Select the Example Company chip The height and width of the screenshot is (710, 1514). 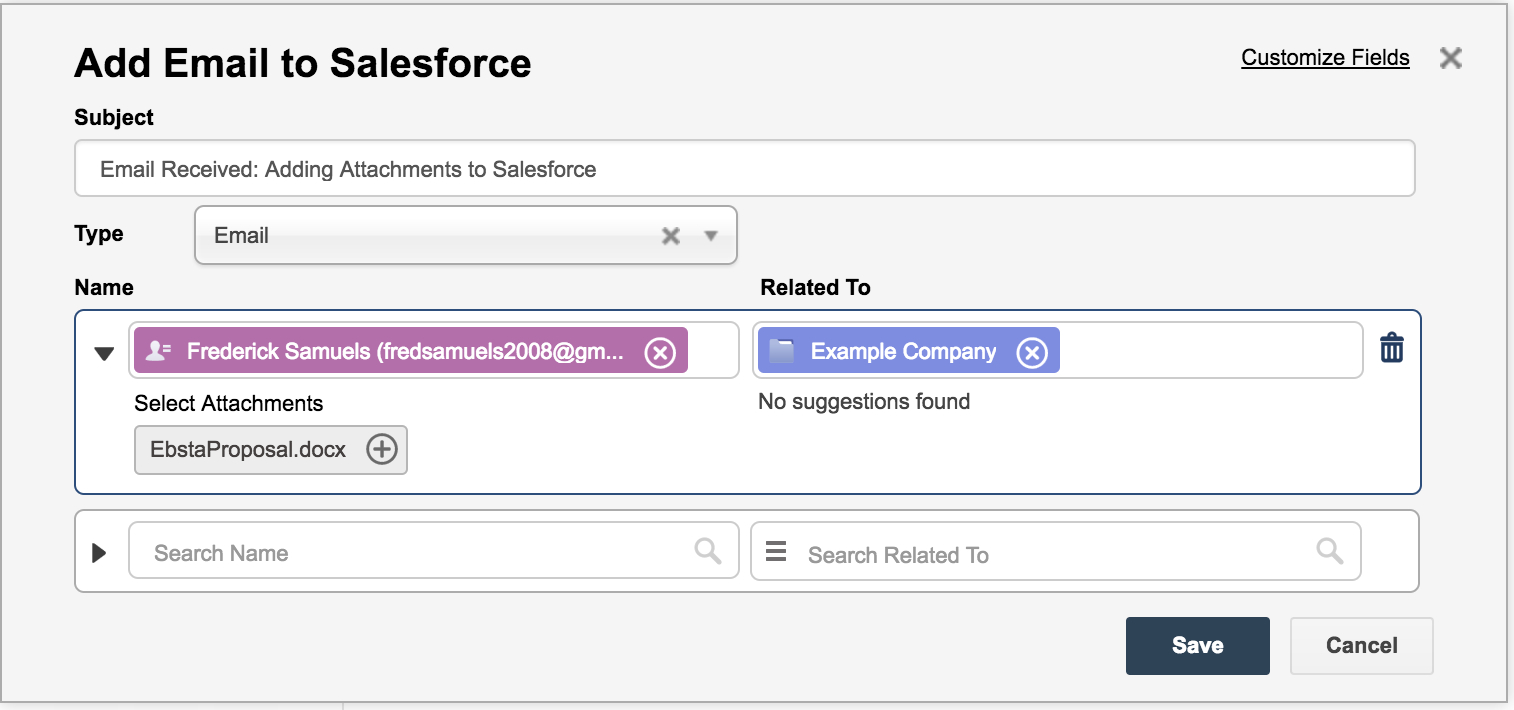coord(890,352)
